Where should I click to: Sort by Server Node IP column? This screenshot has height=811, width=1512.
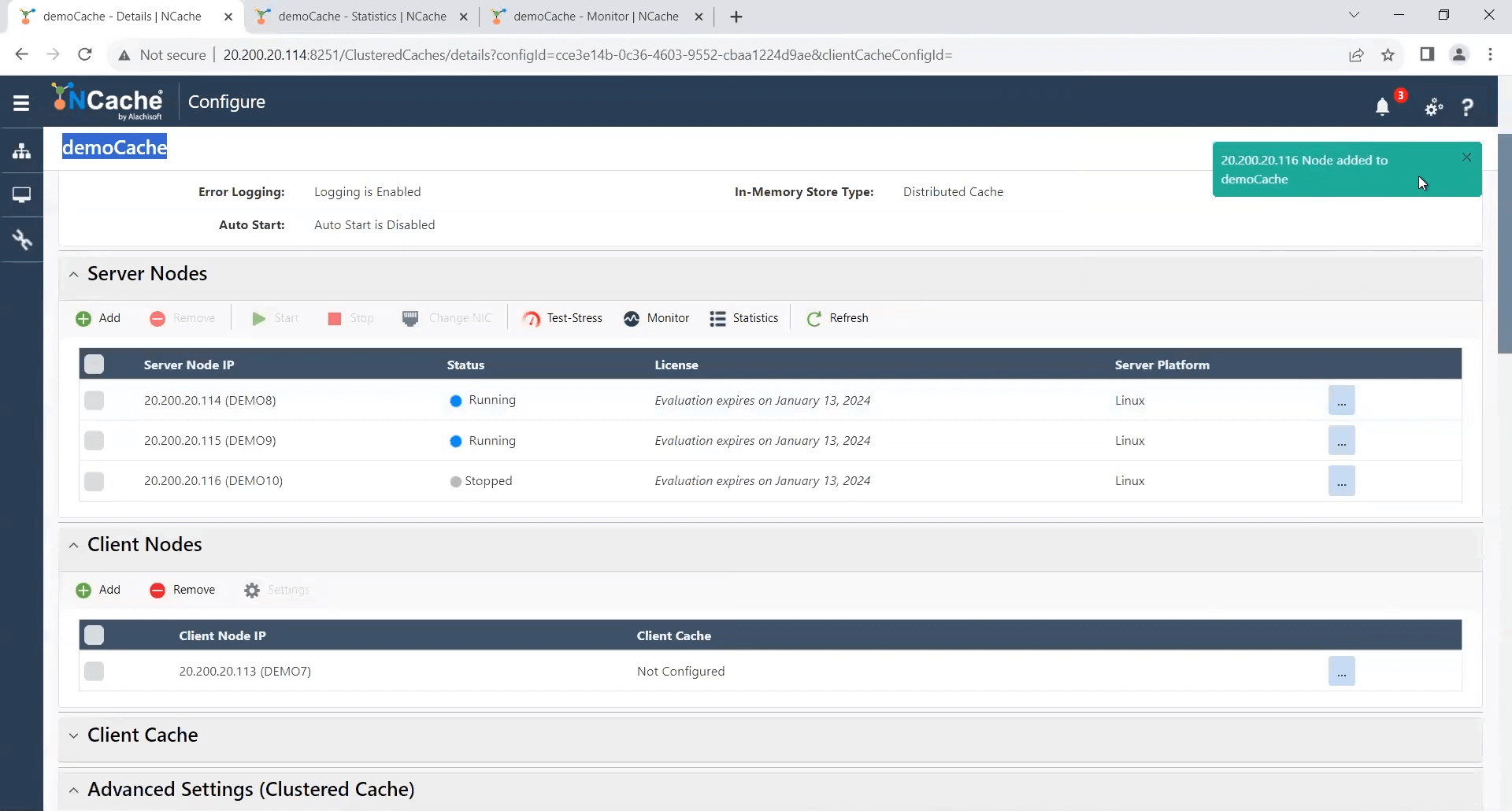pyautogui.click(x=189, y=365)
